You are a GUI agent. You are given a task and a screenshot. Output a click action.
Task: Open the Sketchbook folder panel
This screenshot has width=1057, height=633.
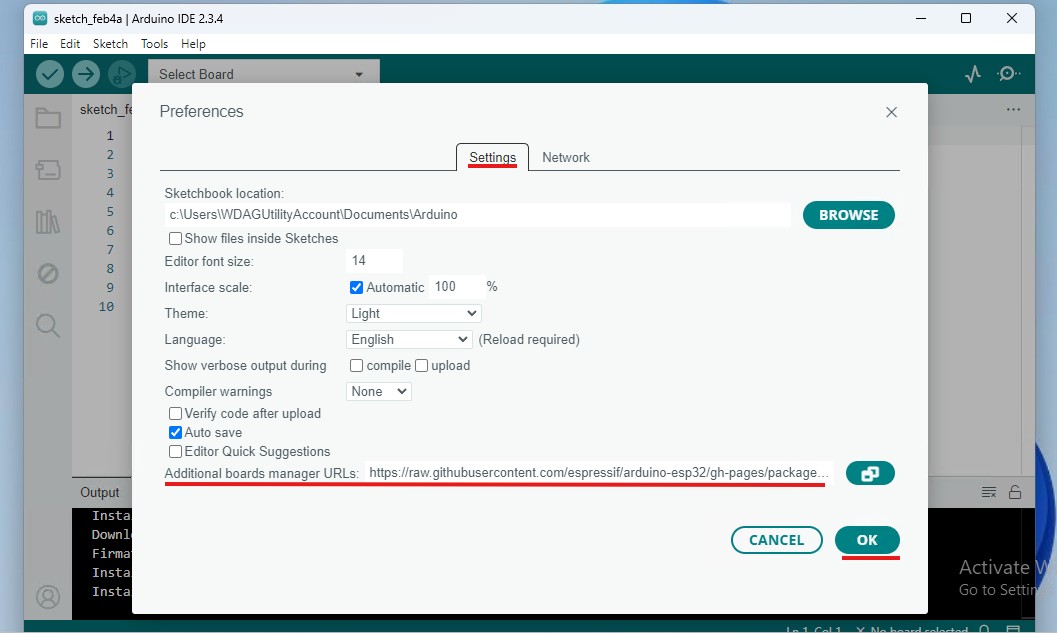pyautogui.click(x=47, y=118)
